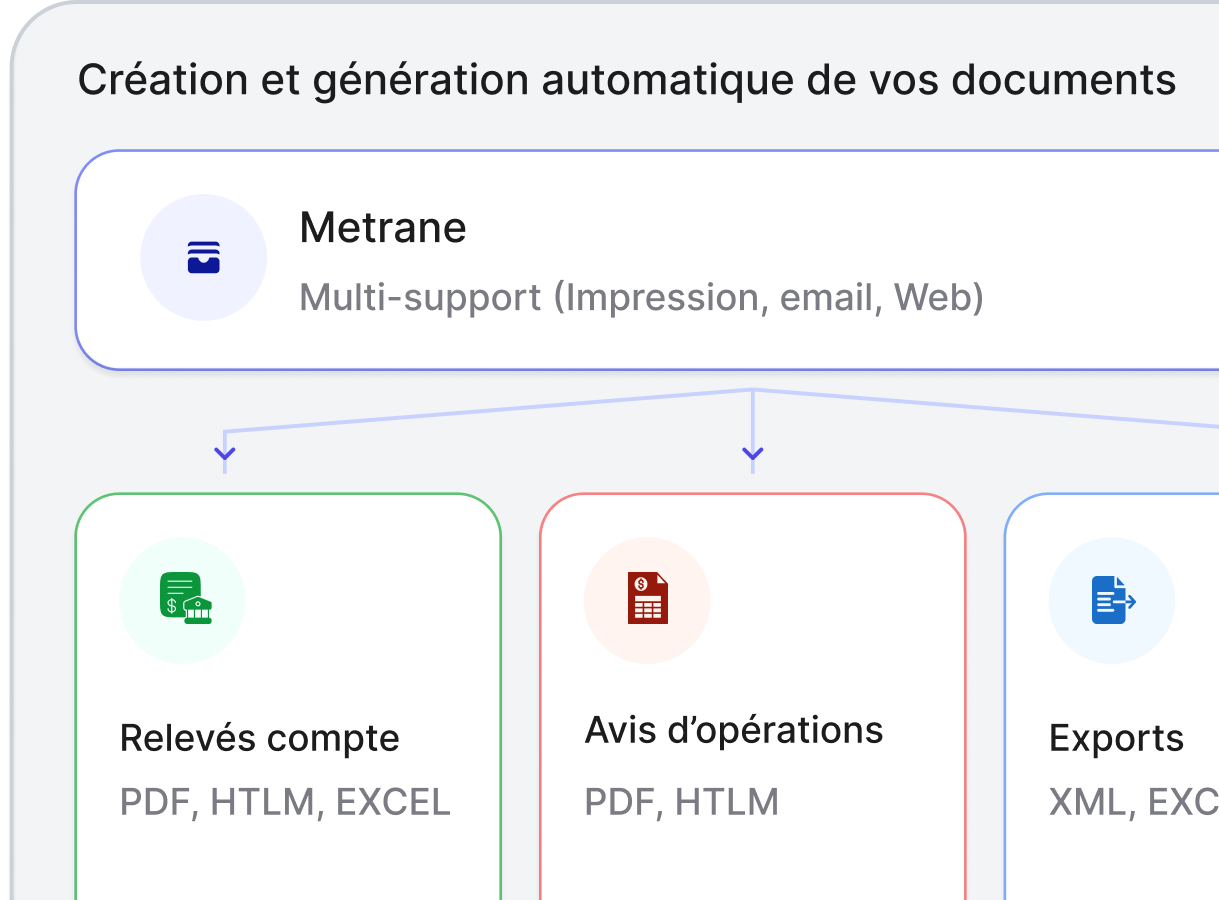1219x900 pixels.
Task: Expand the left downward arrow connector
Action: coord(225,453)
